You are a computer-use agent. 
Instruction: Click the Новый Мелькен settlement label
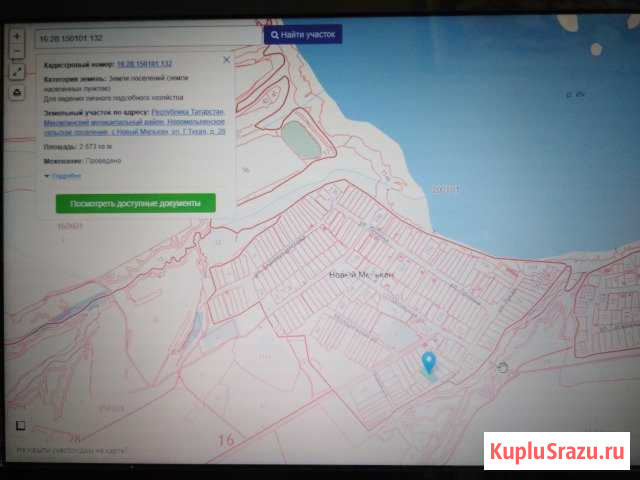coord(362,274)
